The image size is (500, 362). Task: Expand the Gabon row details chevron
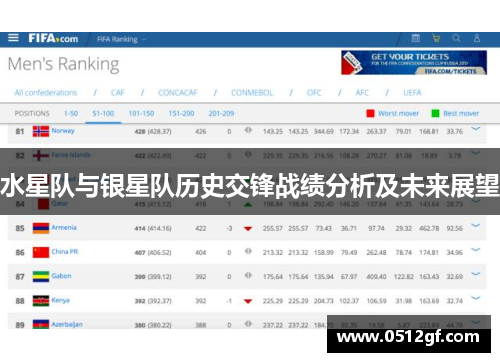476,274
